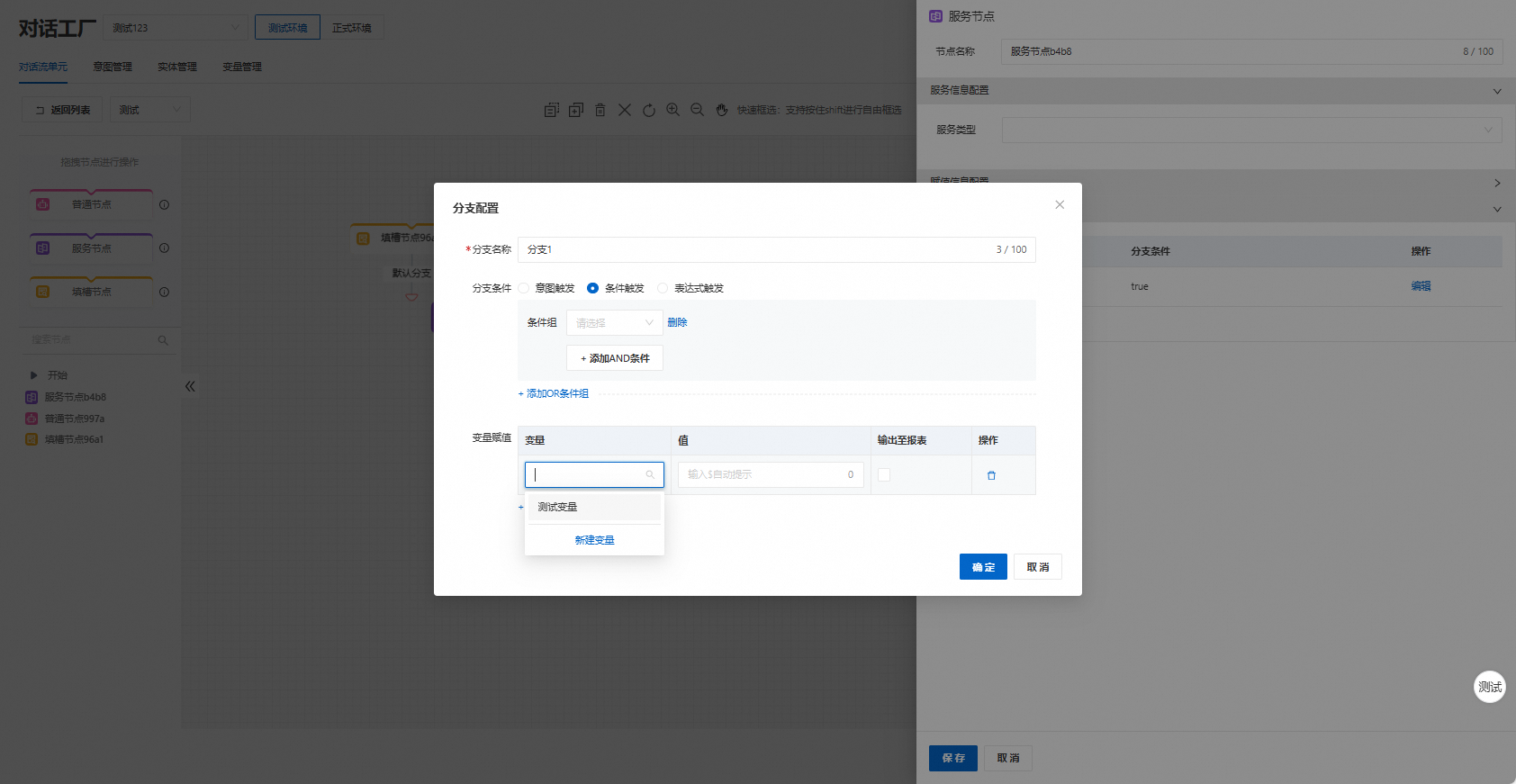The height and width of the screenshot is (784, 1516).
Task: Click 取消 in the 分支配置 dialog
Action: tap(1038, 567)
